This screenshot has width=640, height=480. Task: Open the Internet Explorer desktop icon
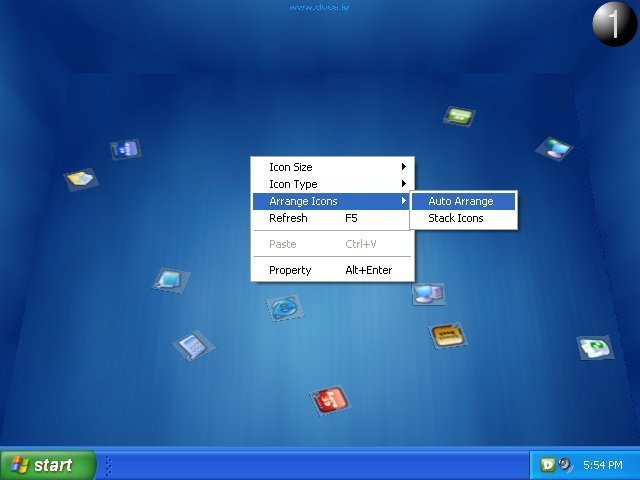[x=284, y=308]
